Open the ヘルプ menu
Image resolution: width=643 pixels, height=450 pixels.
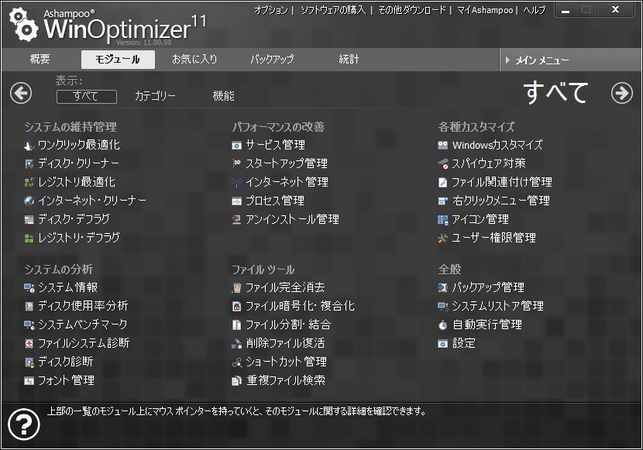534,10
